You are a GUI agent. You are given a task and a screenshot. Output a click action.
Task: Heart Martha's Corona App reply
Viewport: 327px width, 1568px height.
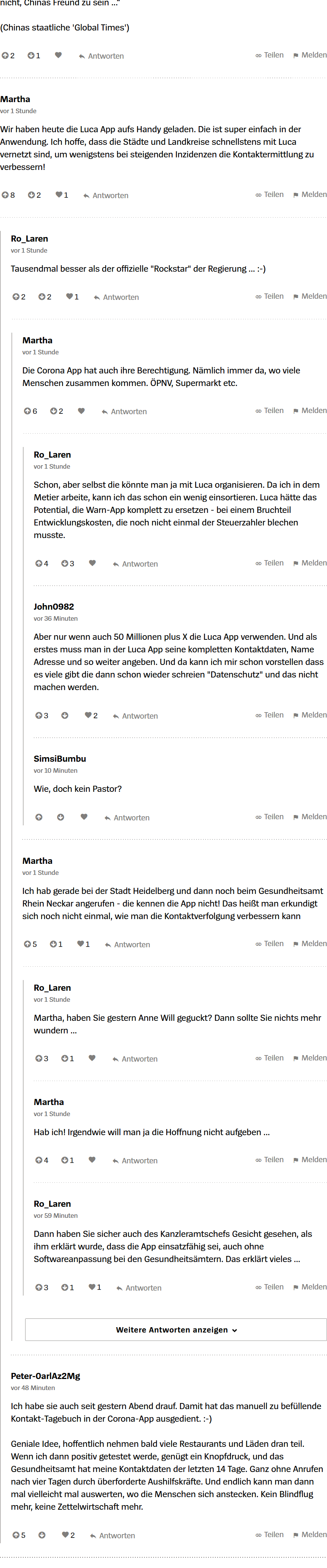pyautogui.click(x=81, y=411)
